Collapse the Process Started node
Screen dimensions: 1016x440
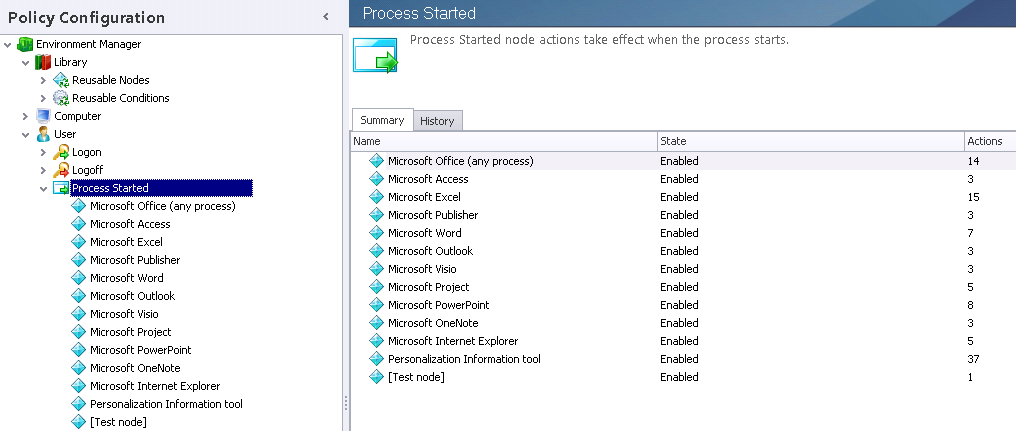click(44, 189)
